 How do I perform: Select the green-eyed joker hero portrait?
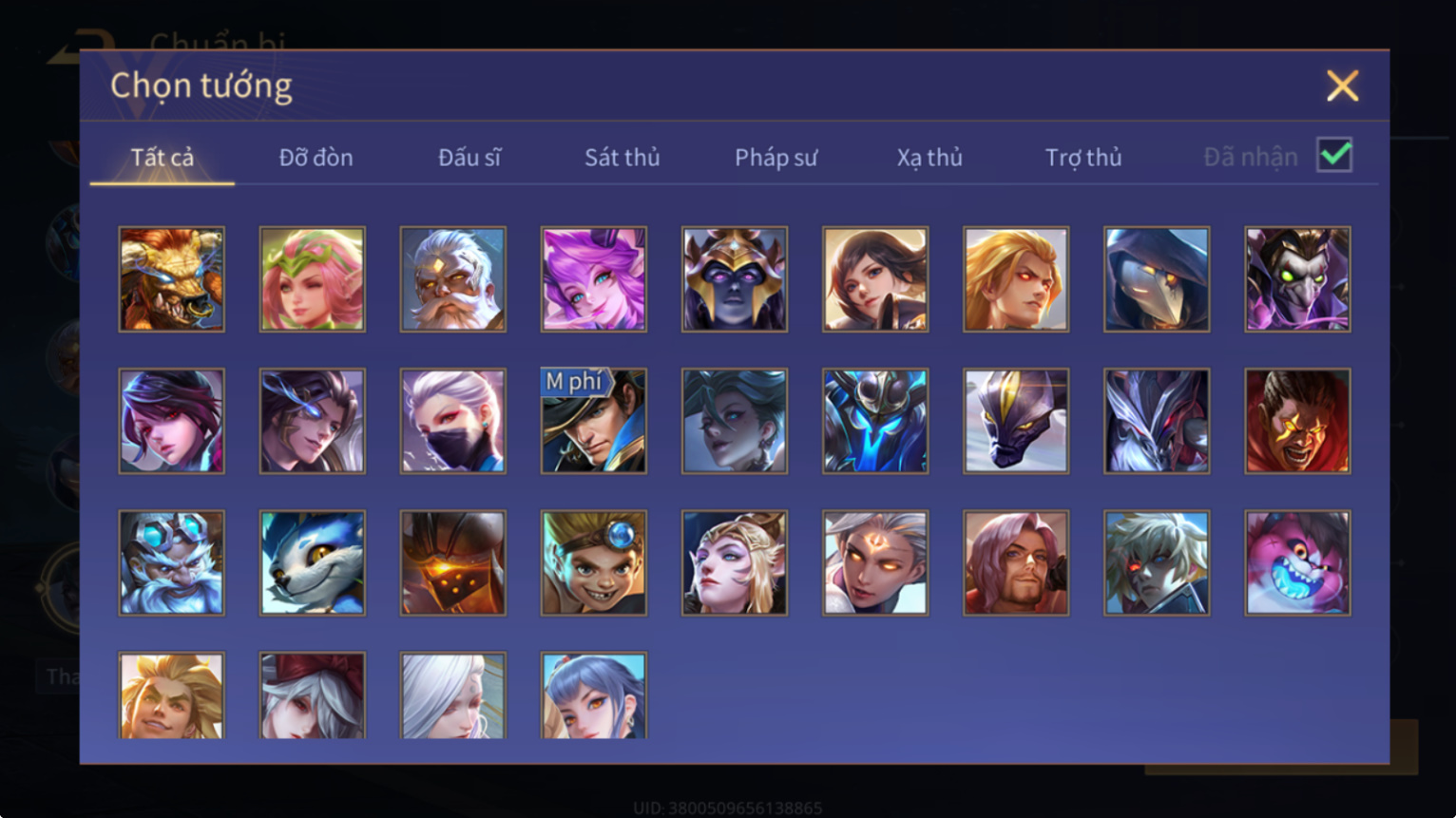click(x=1297, y=279)
